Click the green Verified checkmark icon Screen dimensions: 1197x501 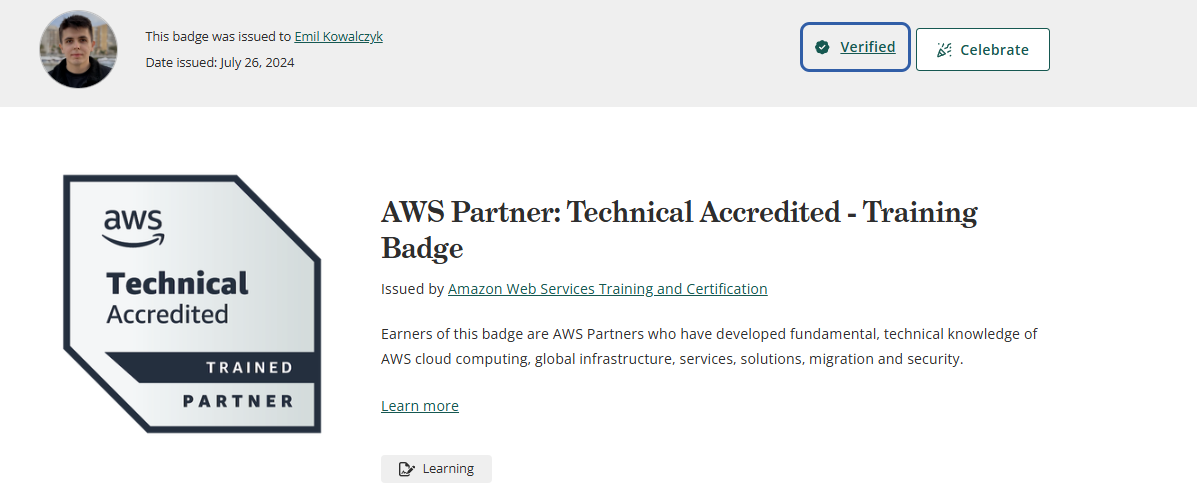[x=822, y=47]
